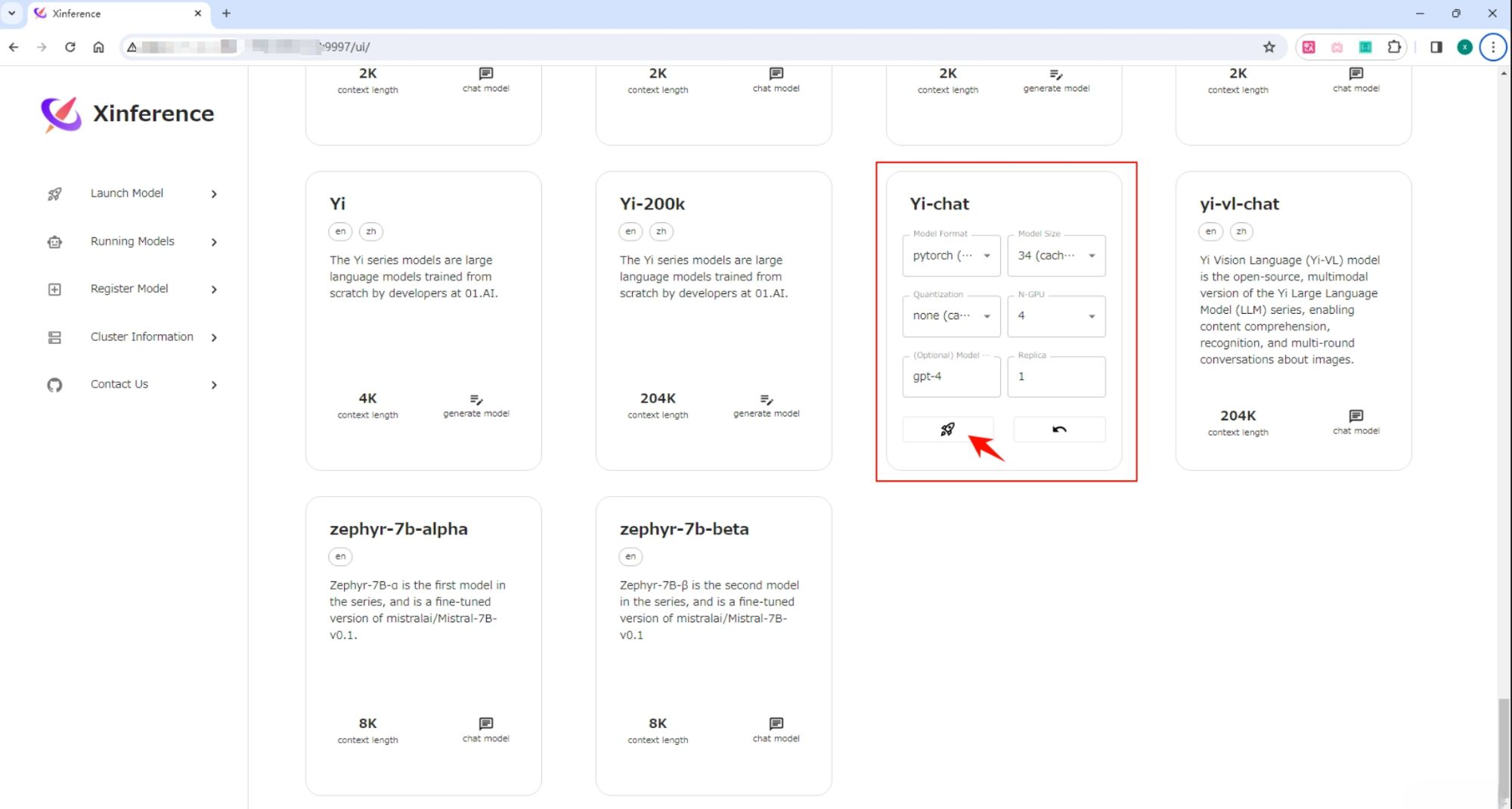Image resolution: width=1512 pixels, height=809 pixels.
Task: Click the 4K context length on Yi card
Action: tap(367, 398)
